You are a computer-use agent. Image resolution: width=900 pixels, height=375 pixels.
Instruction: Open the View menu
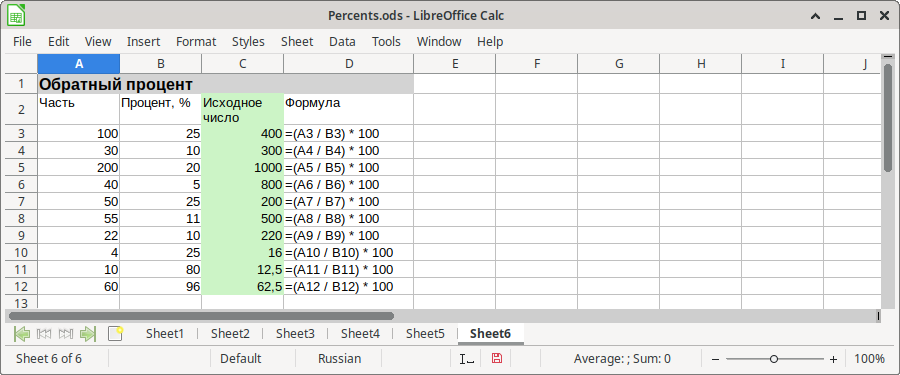click(98, 41)
